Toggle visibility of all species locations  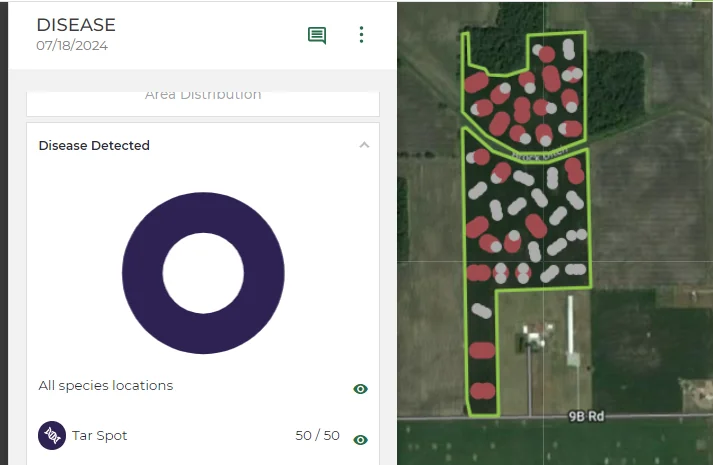(361, 389)
